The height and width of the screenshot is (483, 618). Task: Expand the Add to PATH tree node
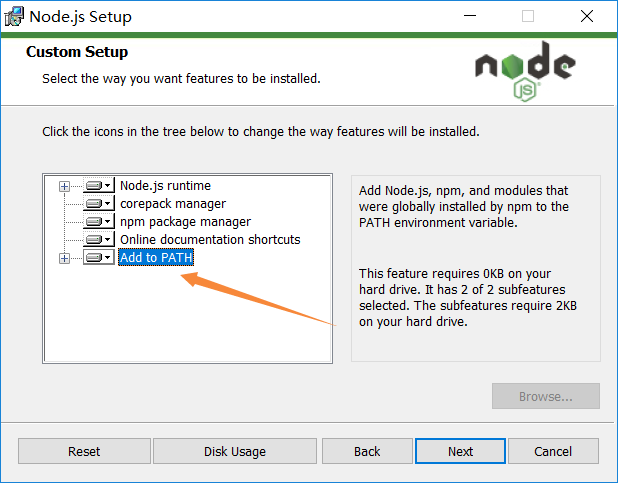[64, 258]
